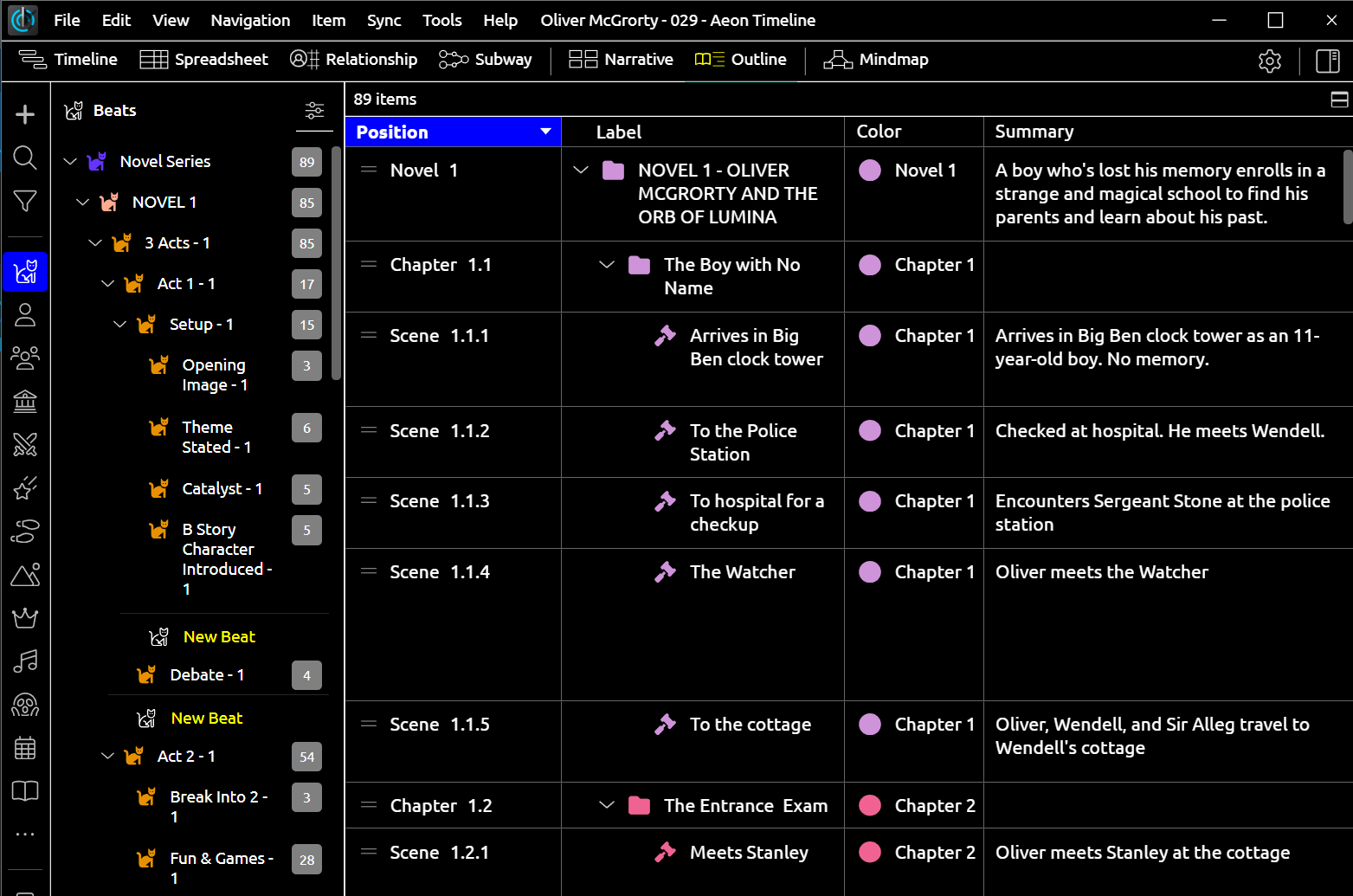1353x896 pixels.
Task: Switch to the Subway view
Action: tap(485, 60)
